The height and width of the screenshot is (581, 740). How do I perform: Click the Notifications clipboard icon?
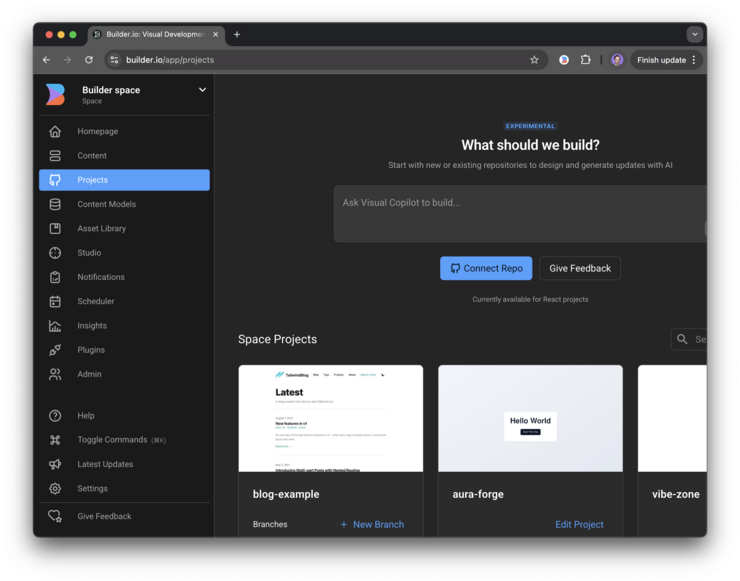coord(55,277)
